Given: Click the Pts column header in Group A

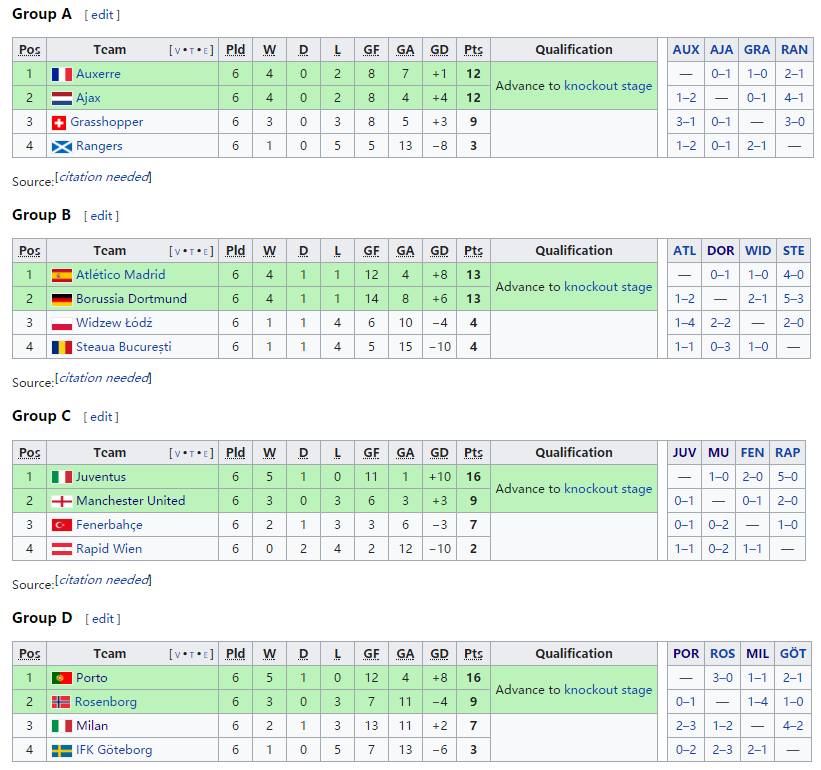Looking at the screenshot, I should point(473,50).
